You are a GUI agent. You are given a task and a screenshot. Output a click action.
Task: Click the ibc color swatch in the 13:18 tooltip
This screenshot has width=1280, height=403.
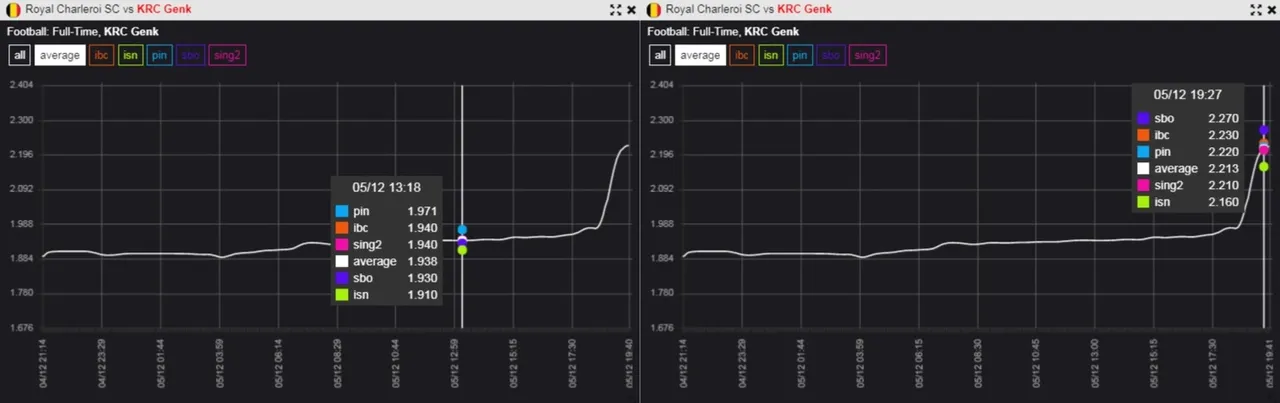341,228
